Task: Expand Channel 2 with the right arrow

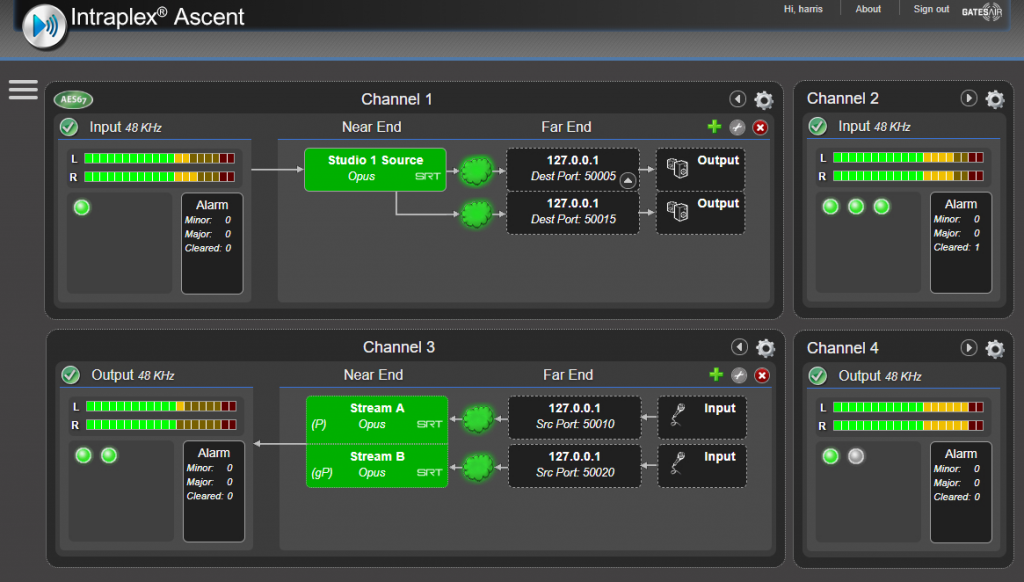Action: tap(968, 98)
